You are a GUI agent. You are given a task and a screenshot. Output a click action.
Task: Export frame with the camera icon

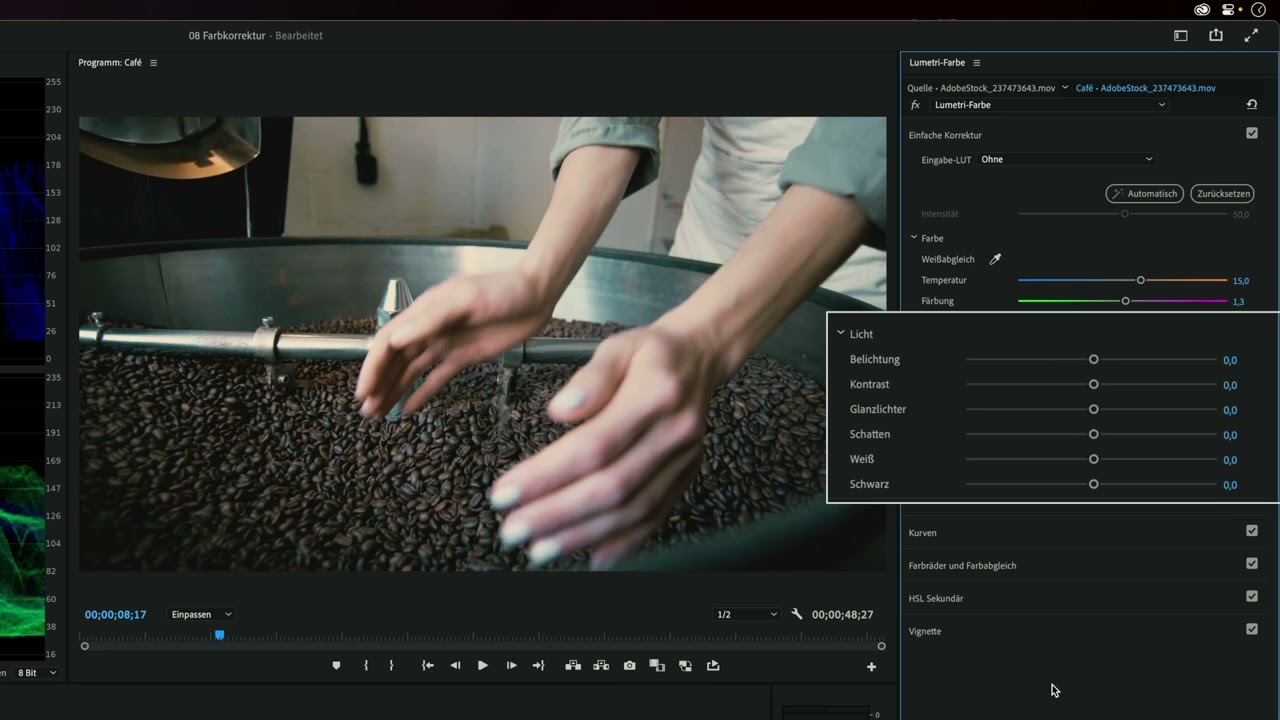pos(629,666)
